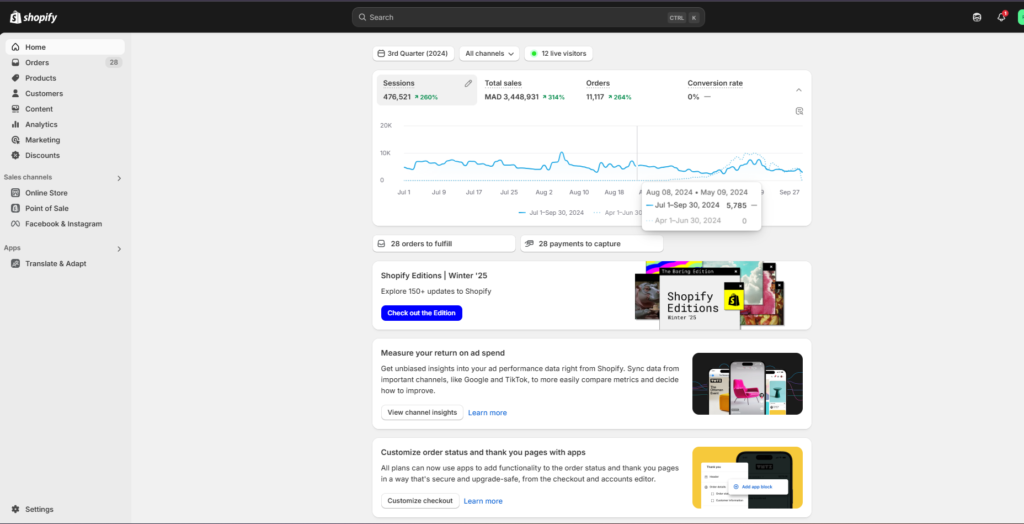Collapse the metrics card with chevron
The width and height of the screenshot is (1024, 524).
[x=799, y=90]
